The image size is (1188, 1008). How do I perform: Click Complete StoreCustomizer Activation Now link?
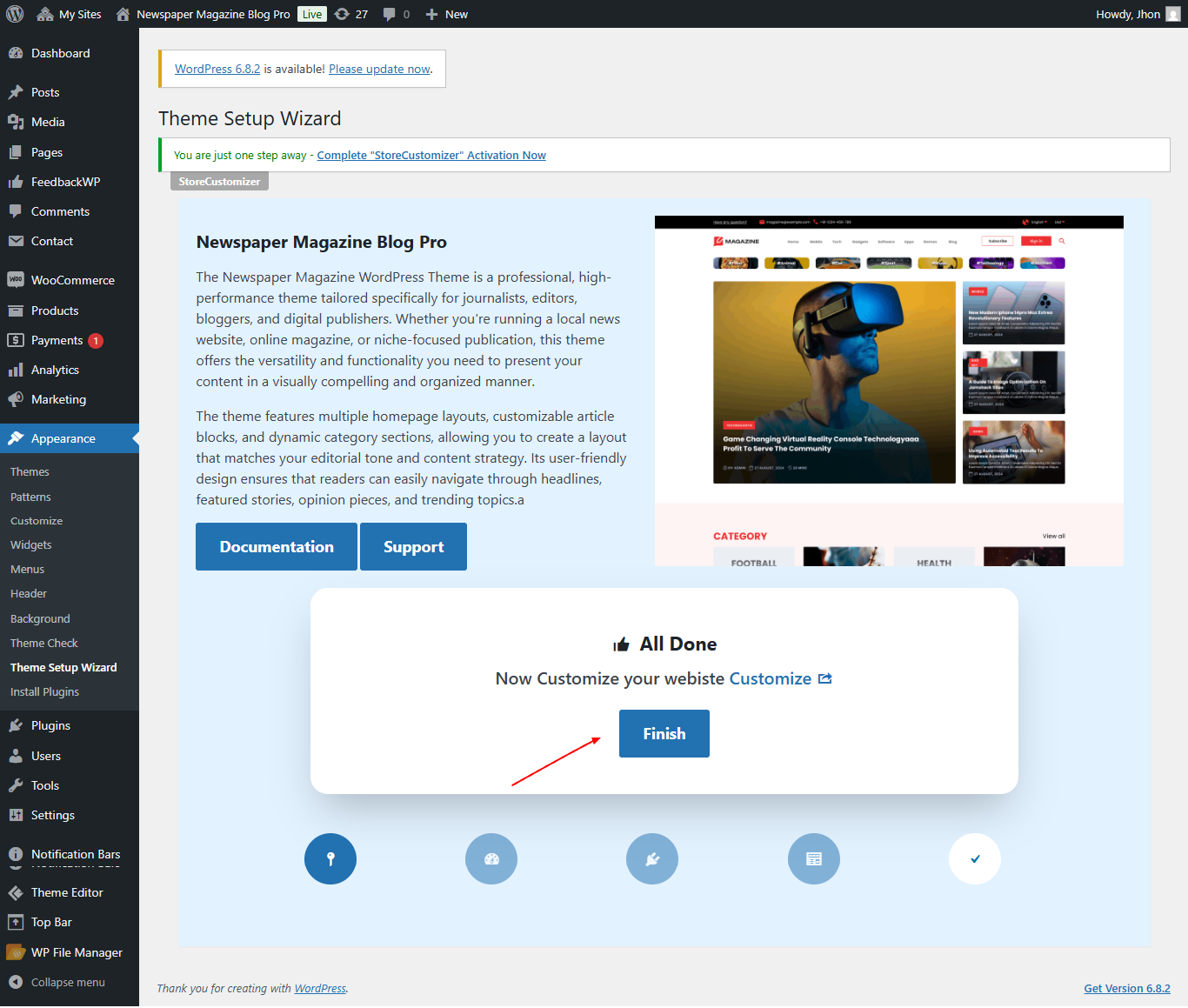click(x=431, y=155)
